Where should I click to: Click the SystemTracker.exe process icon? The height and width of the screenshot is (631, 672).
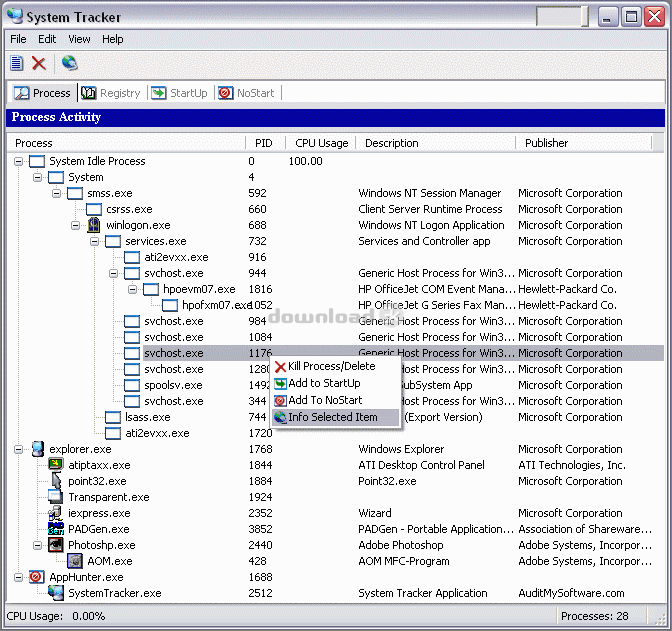tap(56, 593)
